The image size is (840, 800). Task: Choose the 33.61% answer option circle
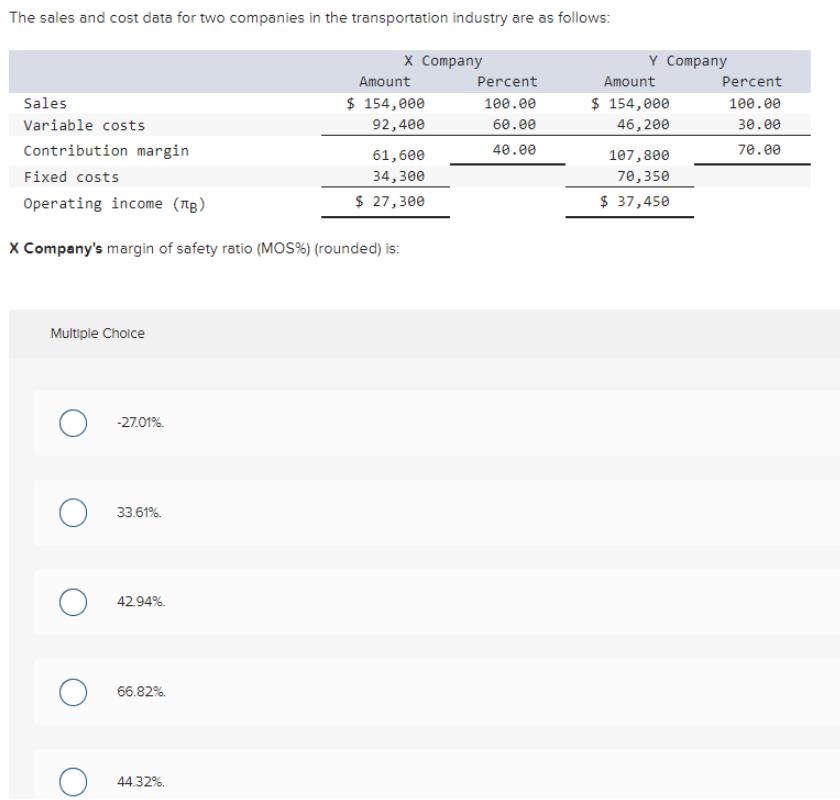point(72,512)
